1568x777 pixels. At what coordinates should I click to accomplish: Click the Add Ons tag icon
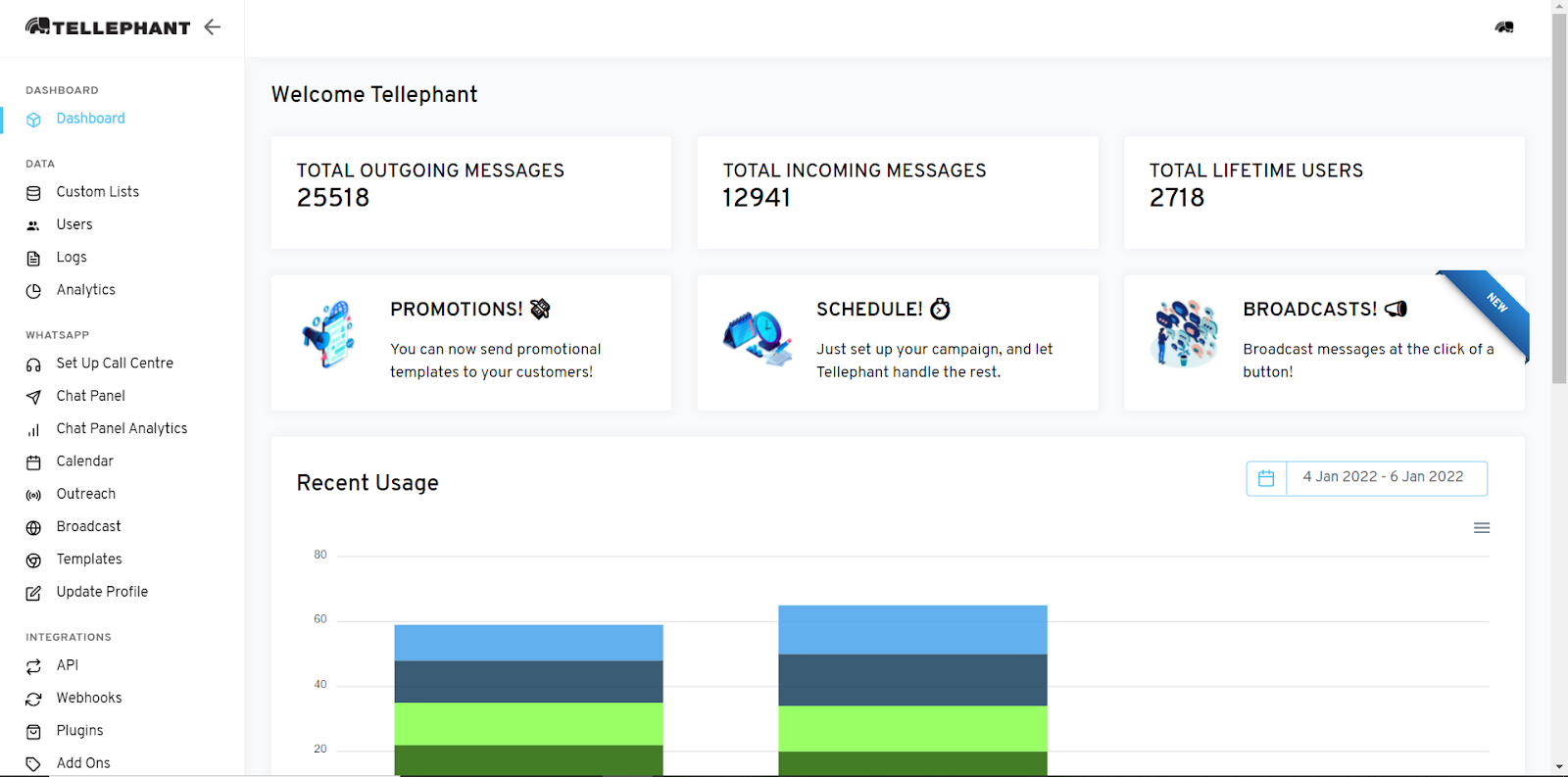click(33, 764)
